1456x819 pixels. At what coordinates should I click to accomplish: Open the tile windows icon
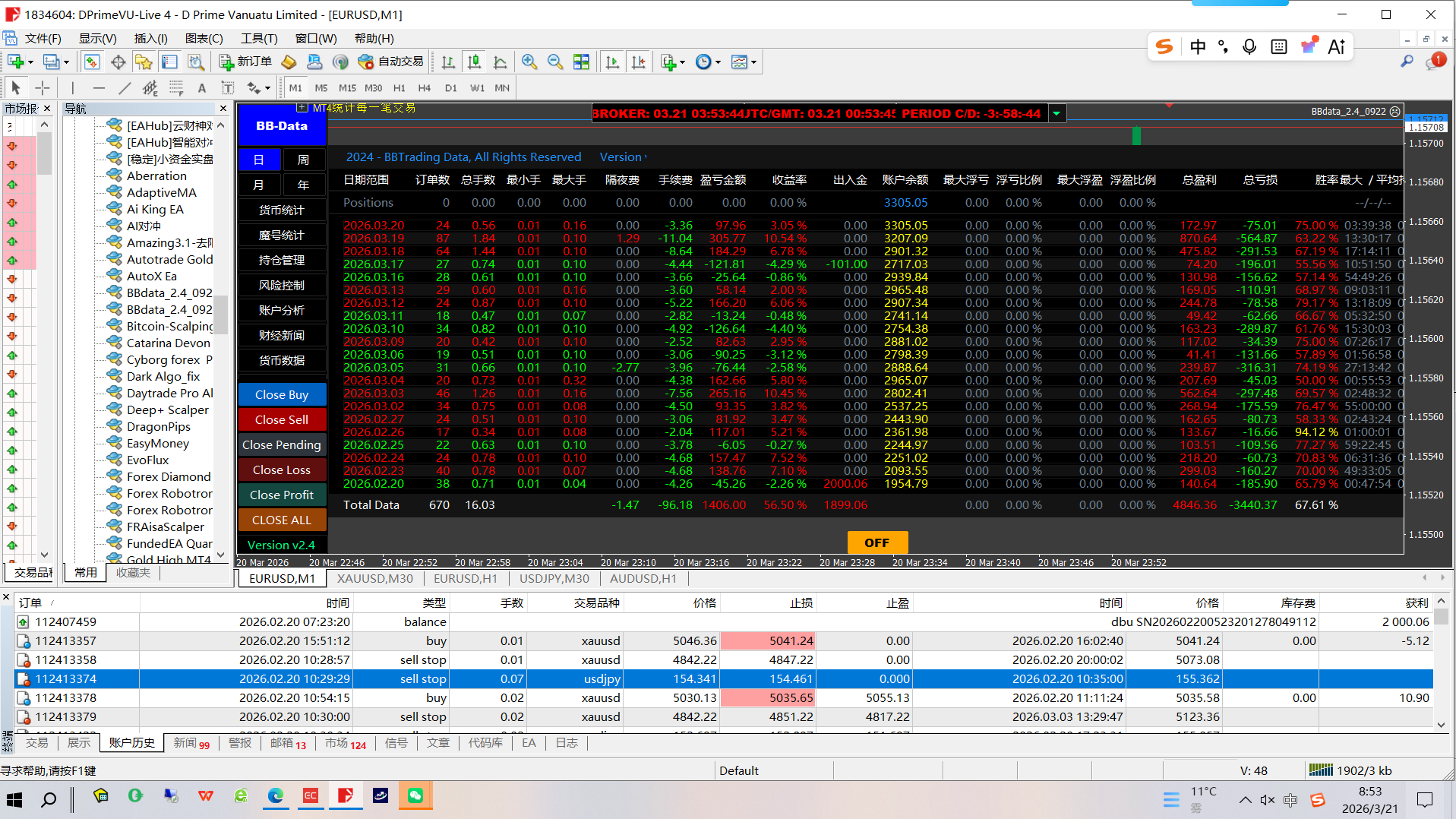[x=581, y=62]
